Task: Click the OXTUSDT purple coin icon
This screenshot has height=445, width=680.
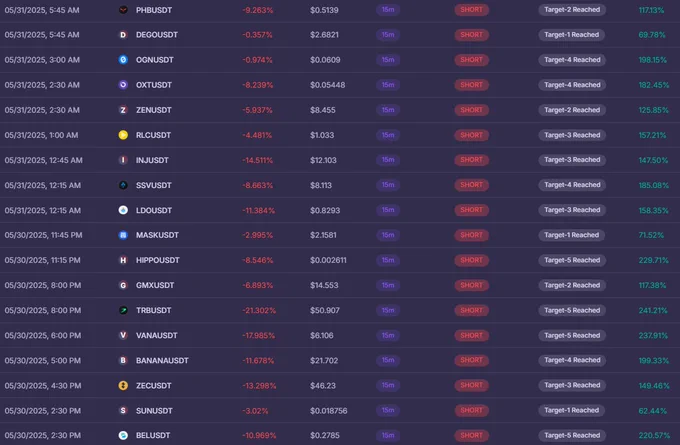Action: click(x=123, y=85)
